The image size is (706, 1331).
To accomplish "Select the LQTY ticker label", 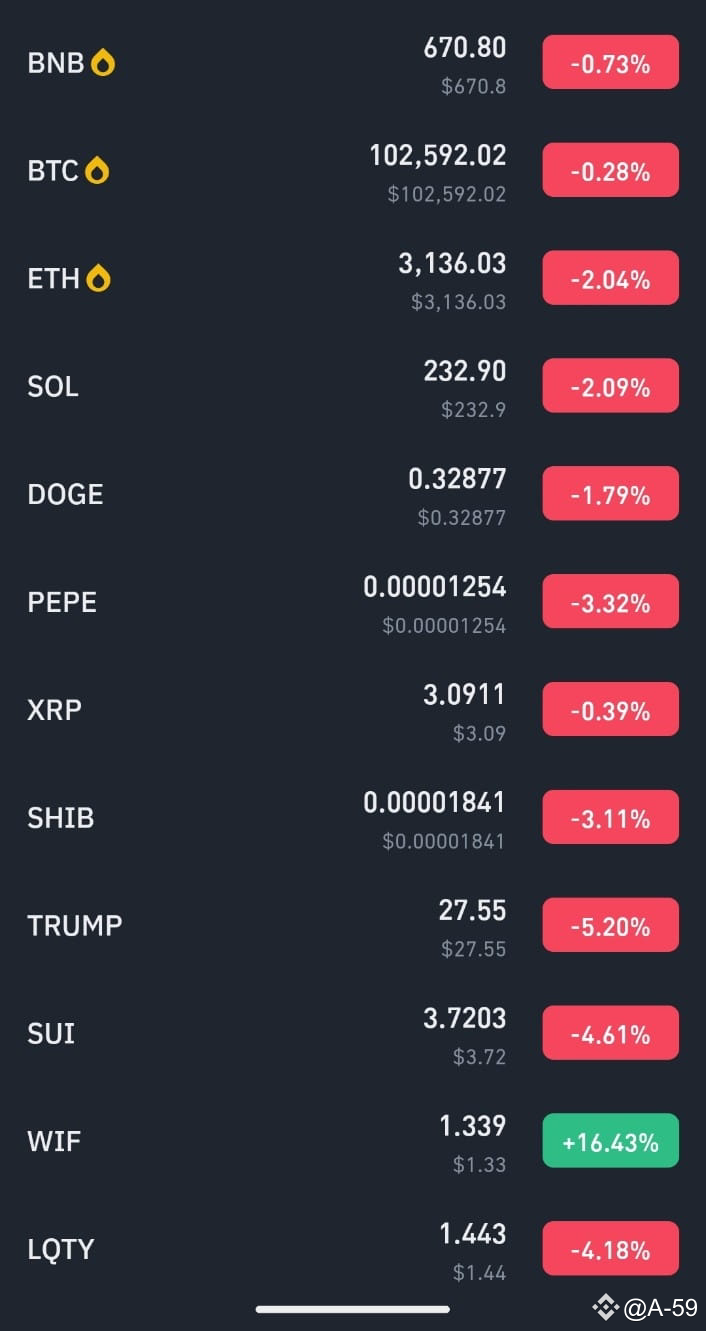I will coord(59,1248).
